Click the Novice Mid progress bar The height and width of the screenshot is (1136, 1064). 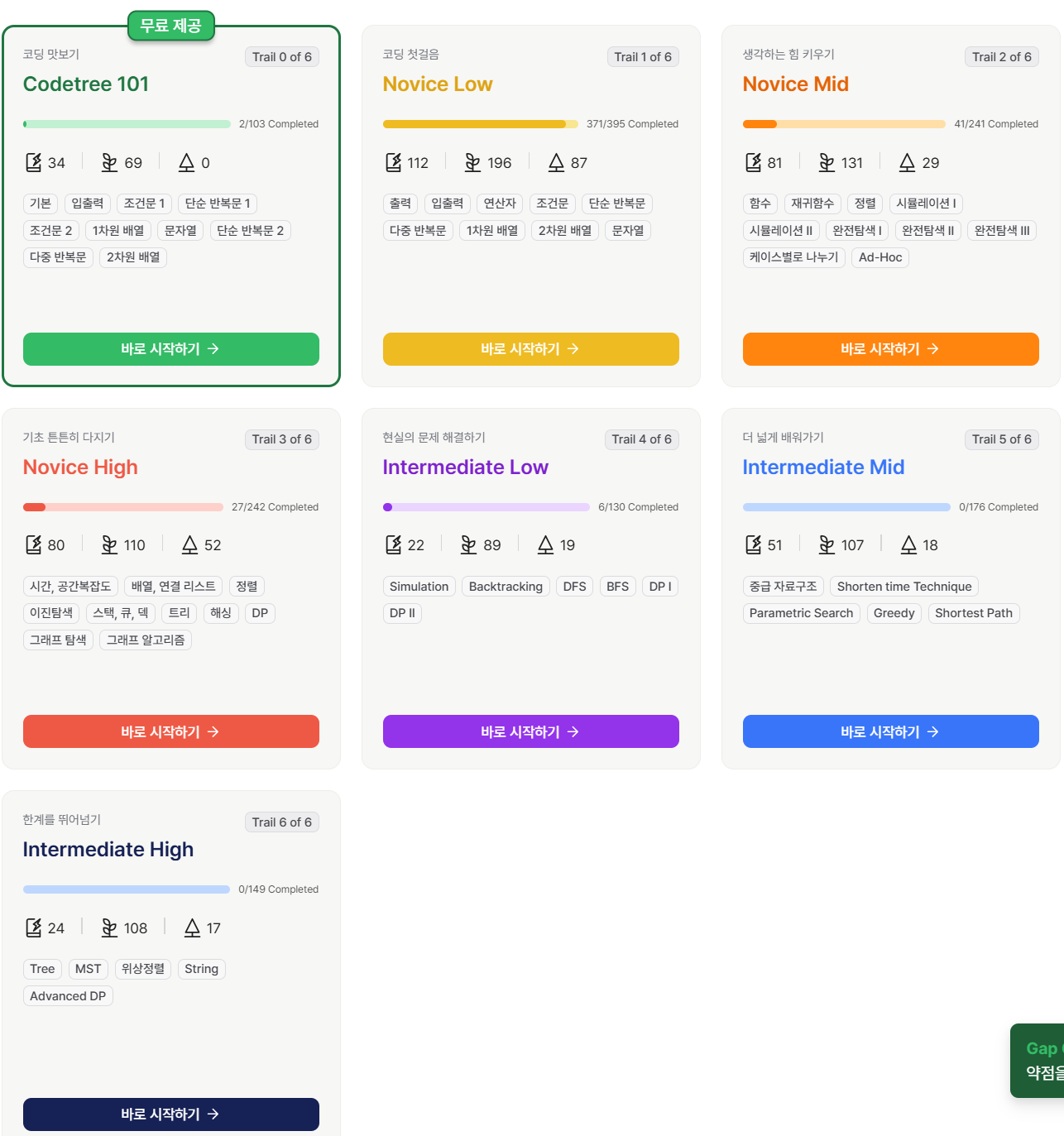[844, 124]
